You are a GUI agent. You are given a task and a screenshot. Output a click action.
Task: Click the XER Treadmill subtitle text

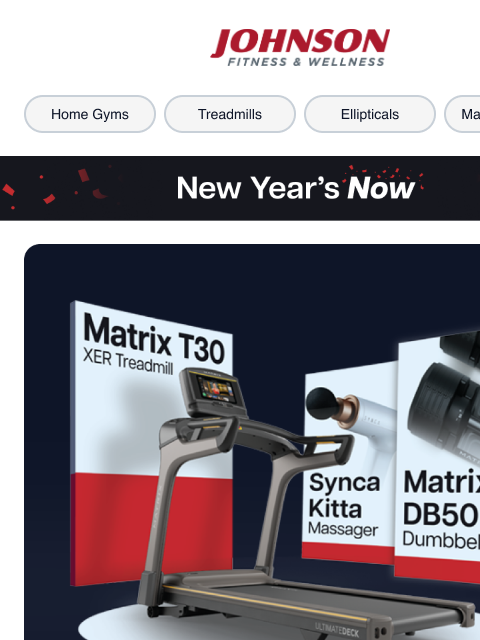pos(128,361)
